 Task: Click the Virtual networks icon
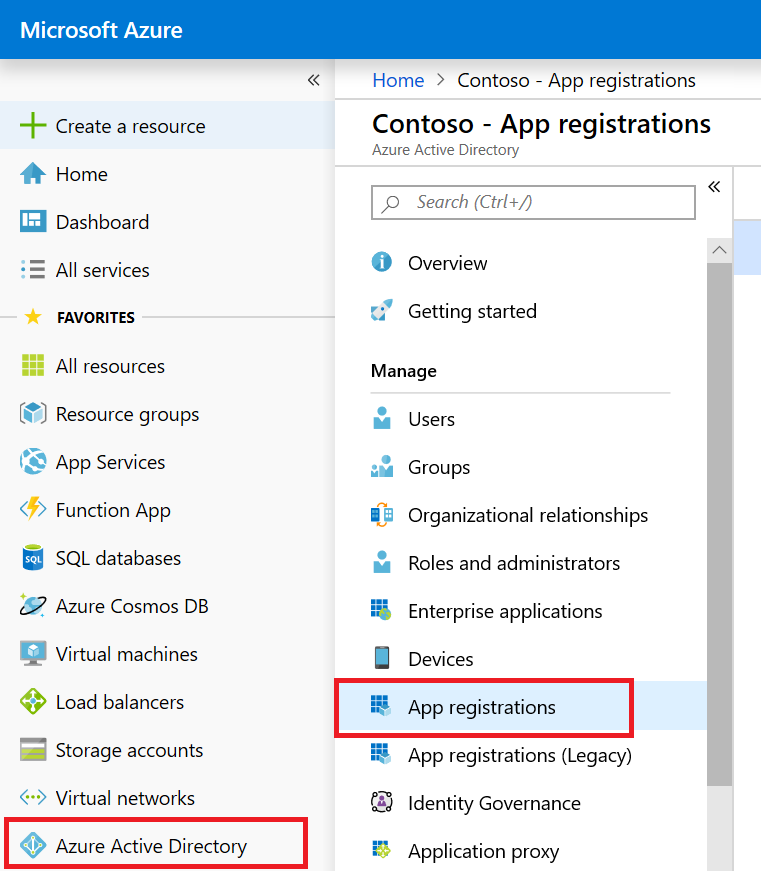[33, 798]
